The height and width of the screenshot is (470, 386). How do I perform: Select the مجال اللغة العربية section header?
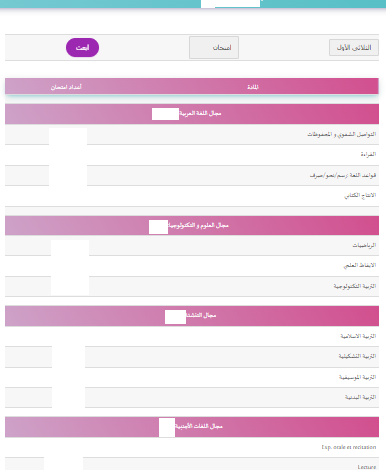point(192,114)
